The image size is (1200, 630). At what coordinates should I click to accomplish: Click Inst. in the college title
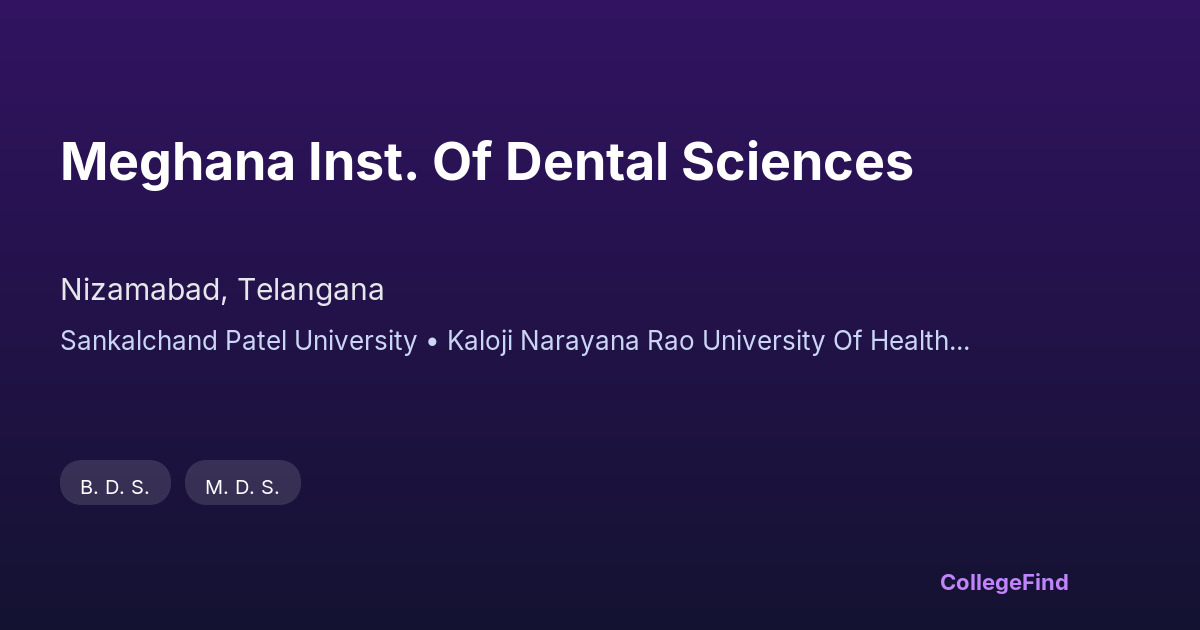(x=364, y=162)
